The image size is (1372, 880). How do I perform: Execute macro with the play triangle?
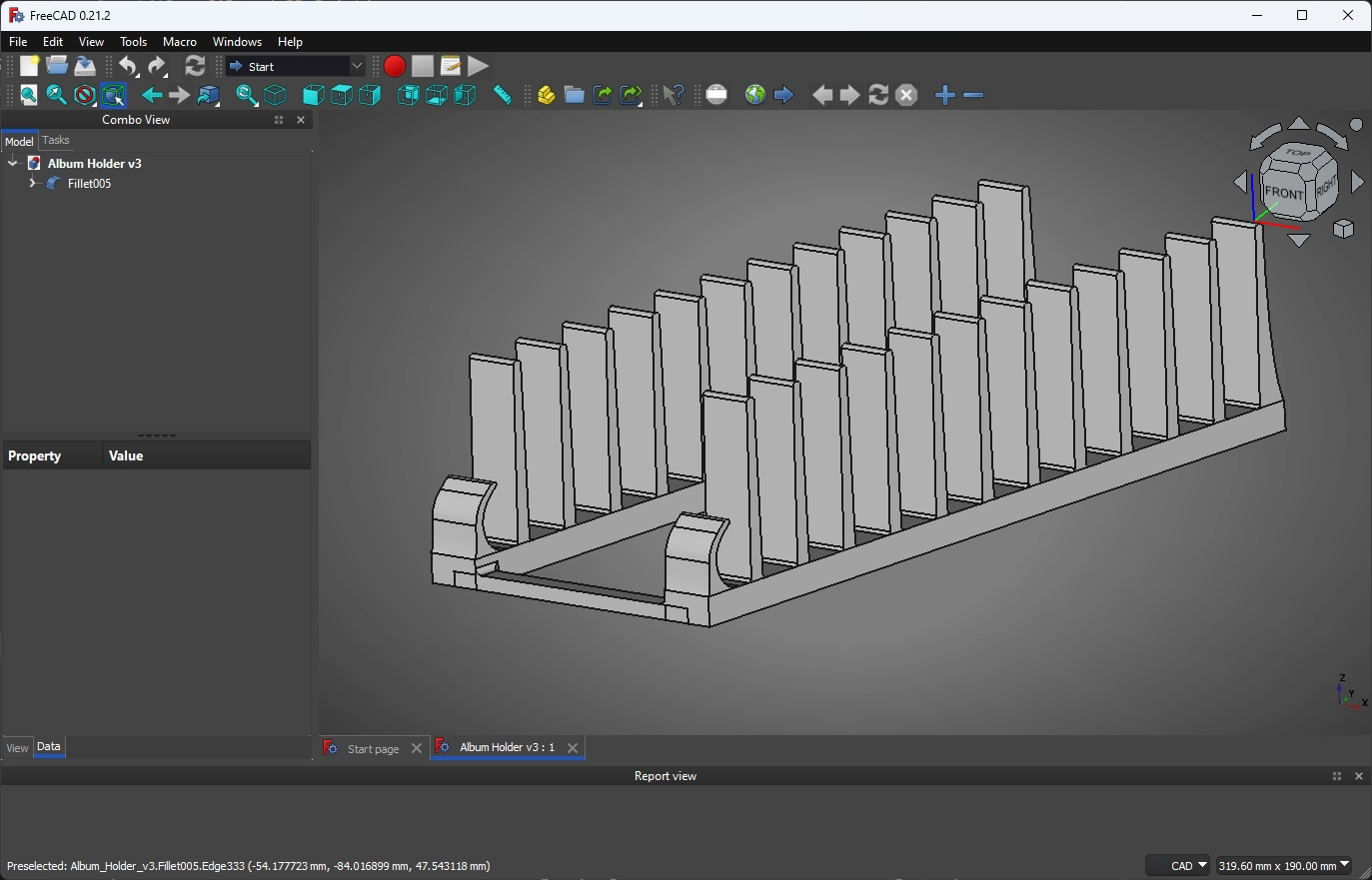[479, 66]
